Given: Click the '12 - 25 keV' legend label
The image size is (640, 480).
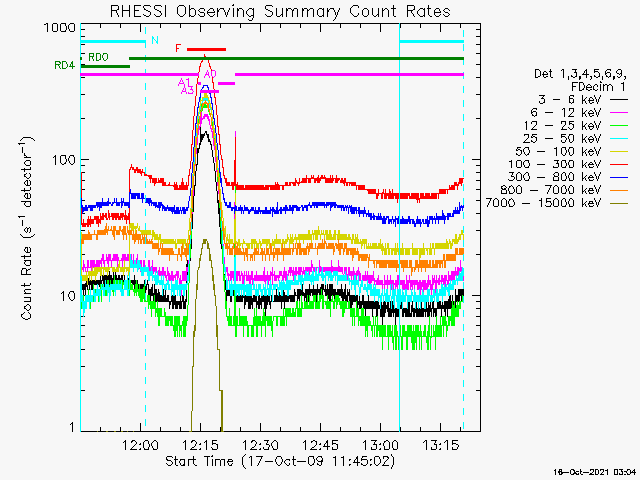Looking at the screenshot, I should click(x=562, y=125).
